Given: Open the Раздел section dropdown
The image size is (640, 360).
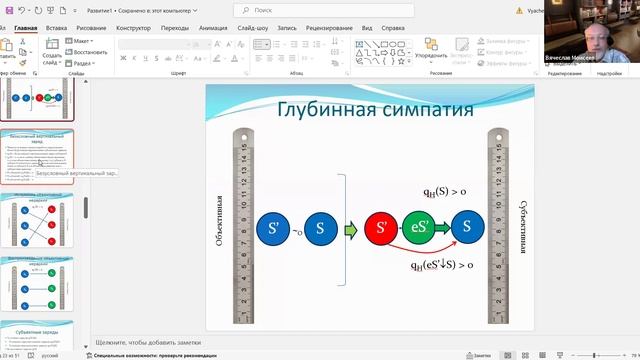Looking at the screenshot, I should [x=80, y=63].
